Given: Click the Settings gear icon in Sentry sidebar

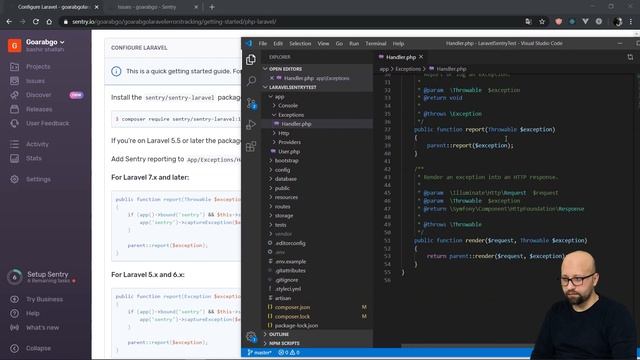Looking at the screenshot, I should tap(14, 179).
